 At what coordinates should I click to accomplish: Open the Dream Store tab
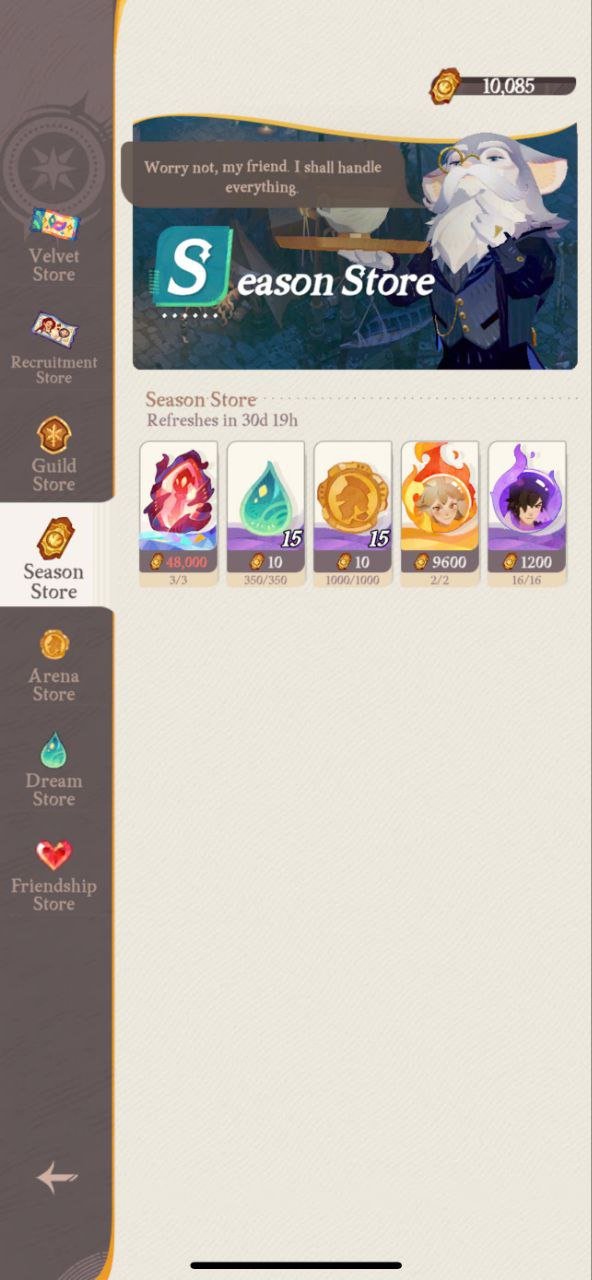point(54,770)
